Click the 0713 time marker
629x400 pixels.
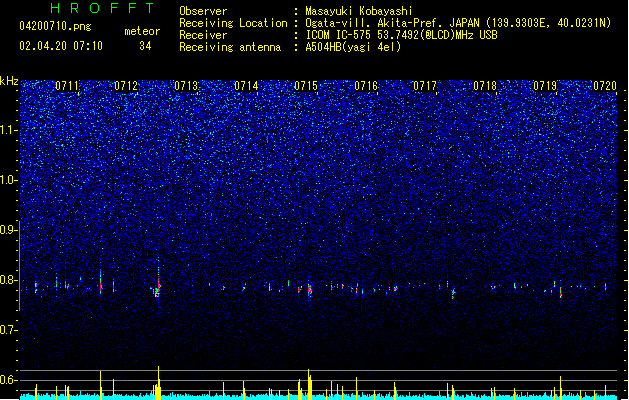(x=186, y=86)
